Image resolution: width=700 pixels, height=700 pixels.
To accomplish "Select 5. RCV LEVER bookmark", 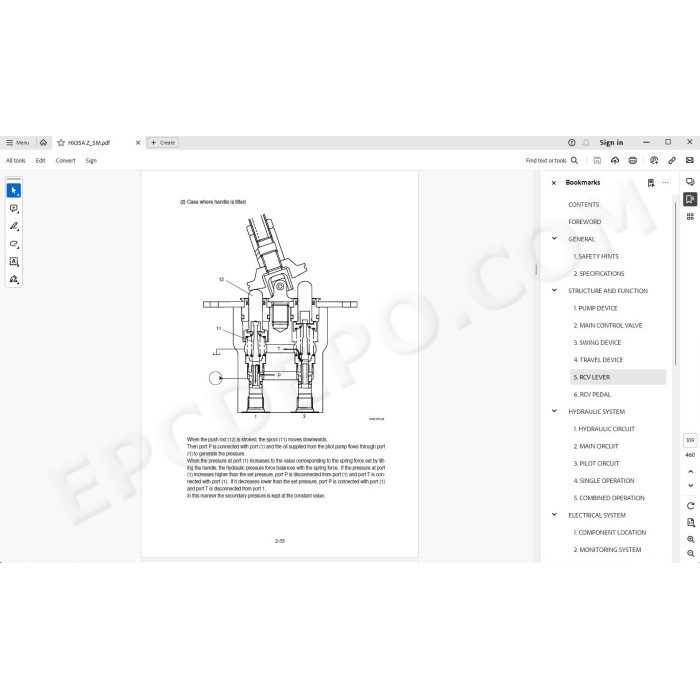I will point(618,377).
